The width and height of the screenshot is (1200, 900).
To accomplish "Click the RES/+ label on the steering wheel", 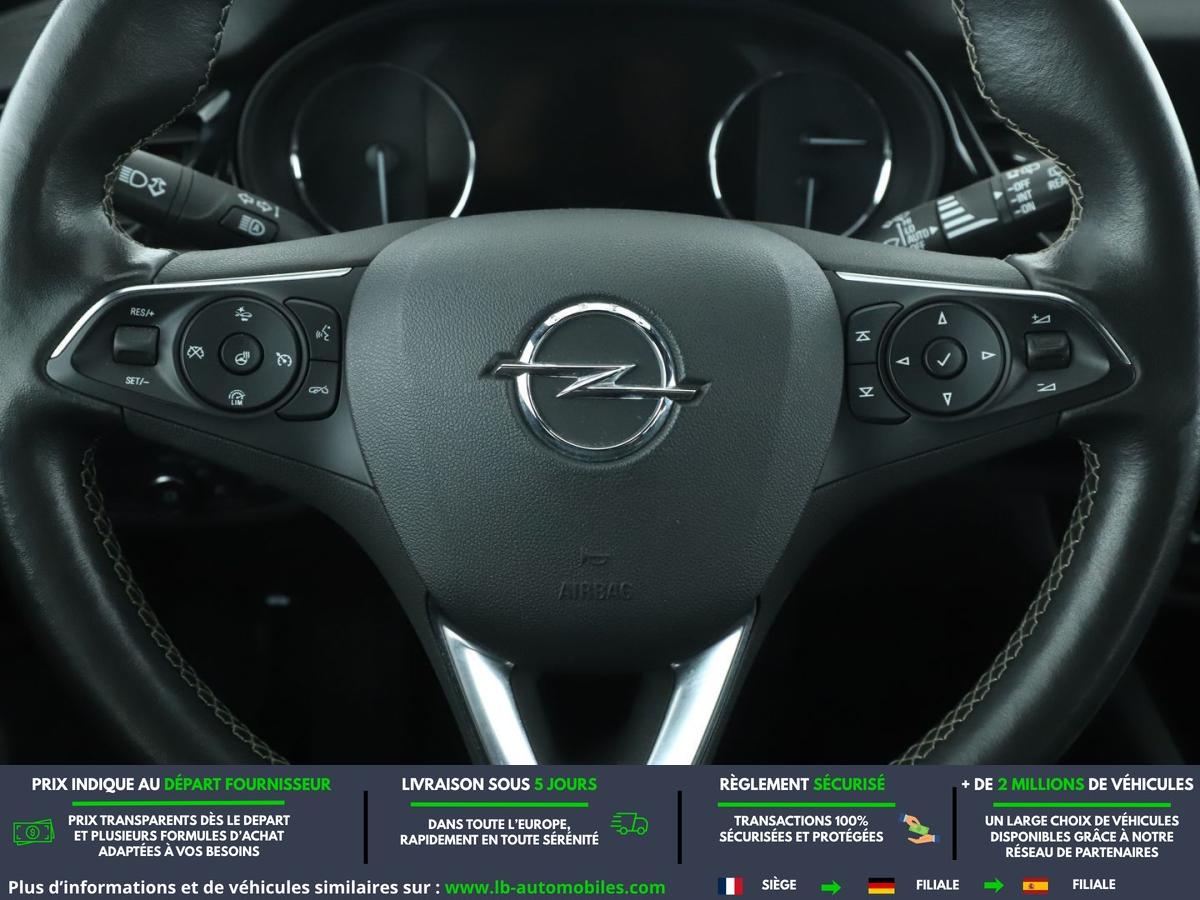I will (x=142, y=312).
